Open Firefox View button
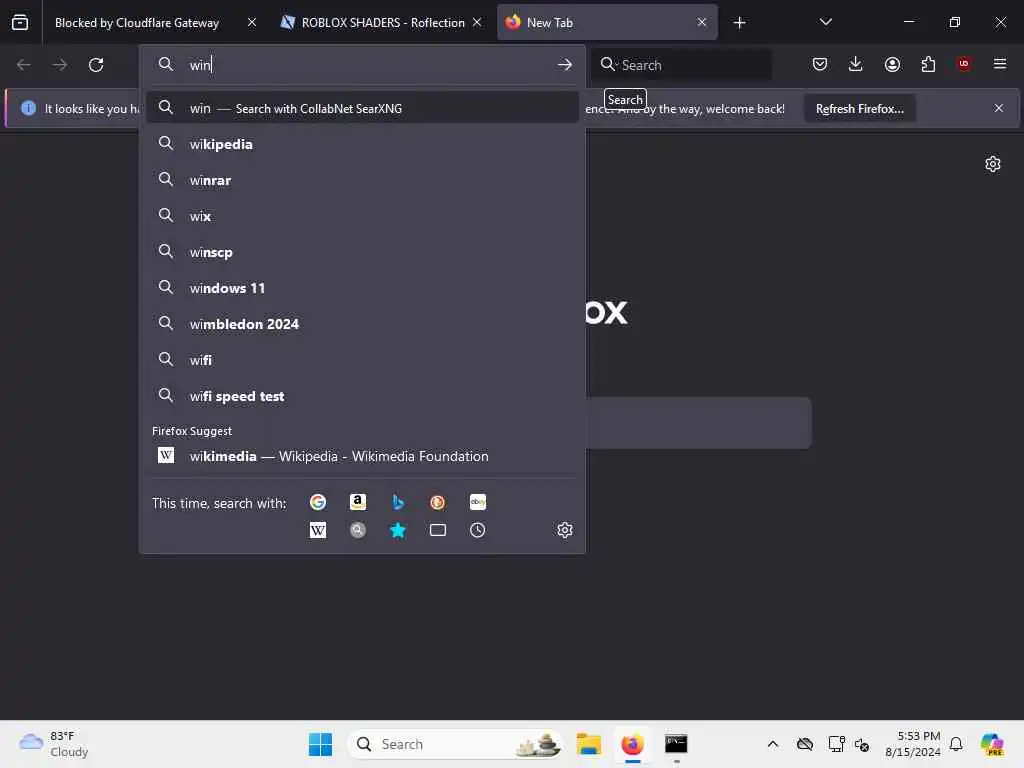Viewport: 1024px width, 768px height. (x=20, y=22)
